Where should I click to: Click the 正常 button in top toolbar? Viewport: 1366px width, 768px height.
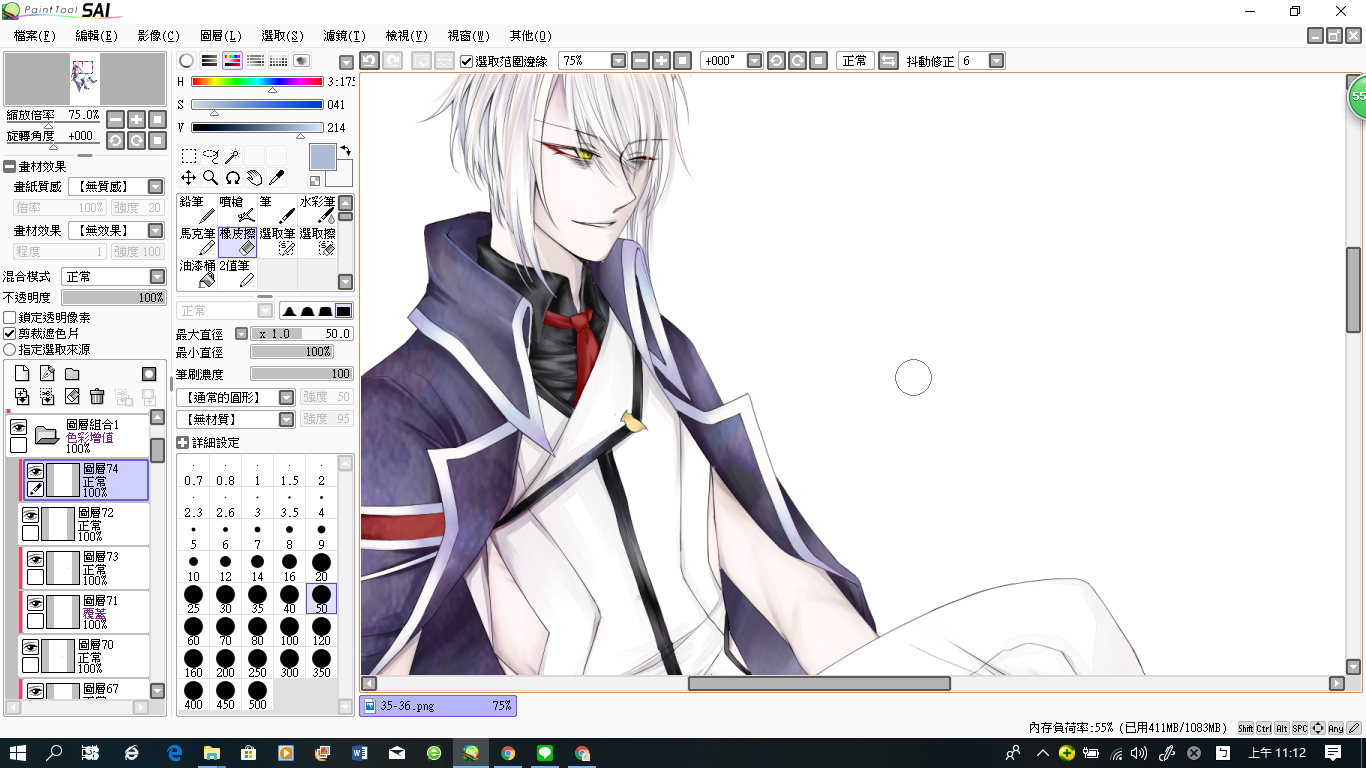[855, 61]
